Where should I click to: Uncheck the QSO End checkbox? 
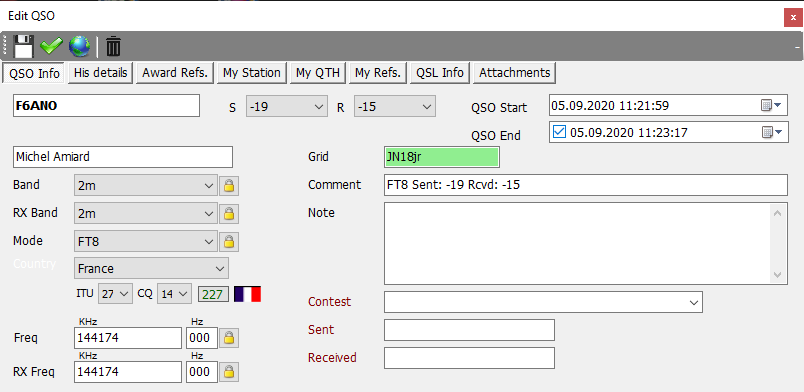[559, 132]
